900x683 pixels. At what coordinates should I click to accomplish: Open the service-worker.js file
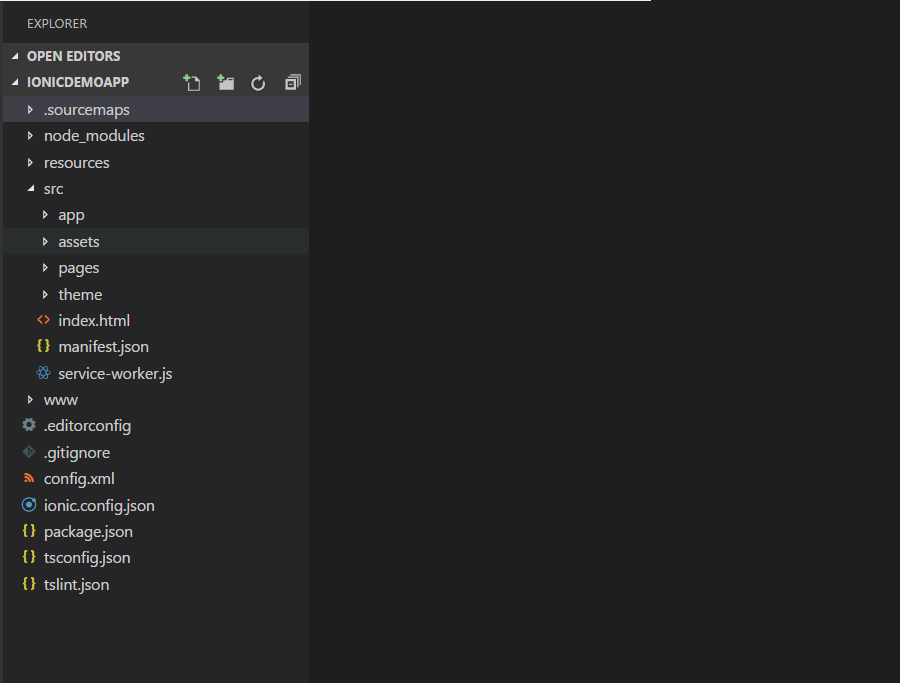point(115,374)
